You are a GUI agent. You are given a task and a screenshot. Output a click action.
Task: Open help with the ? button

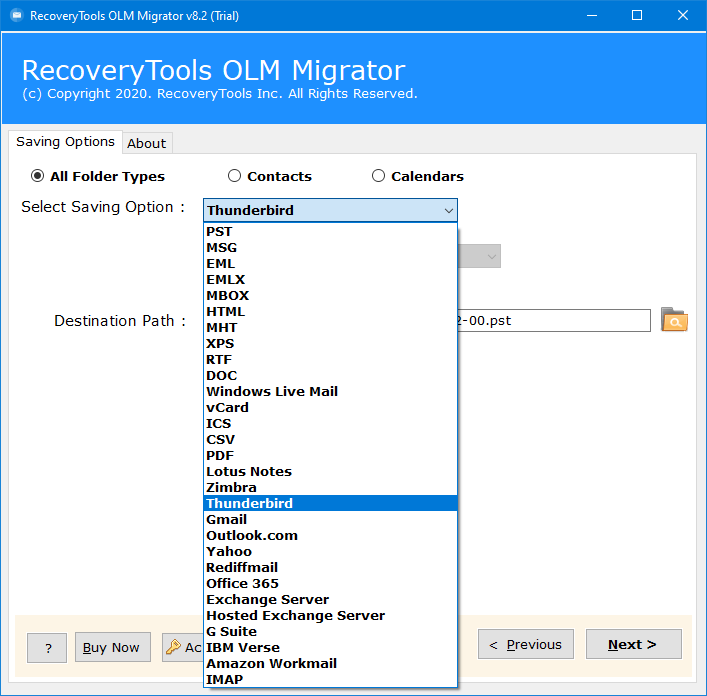coord(47,648)
